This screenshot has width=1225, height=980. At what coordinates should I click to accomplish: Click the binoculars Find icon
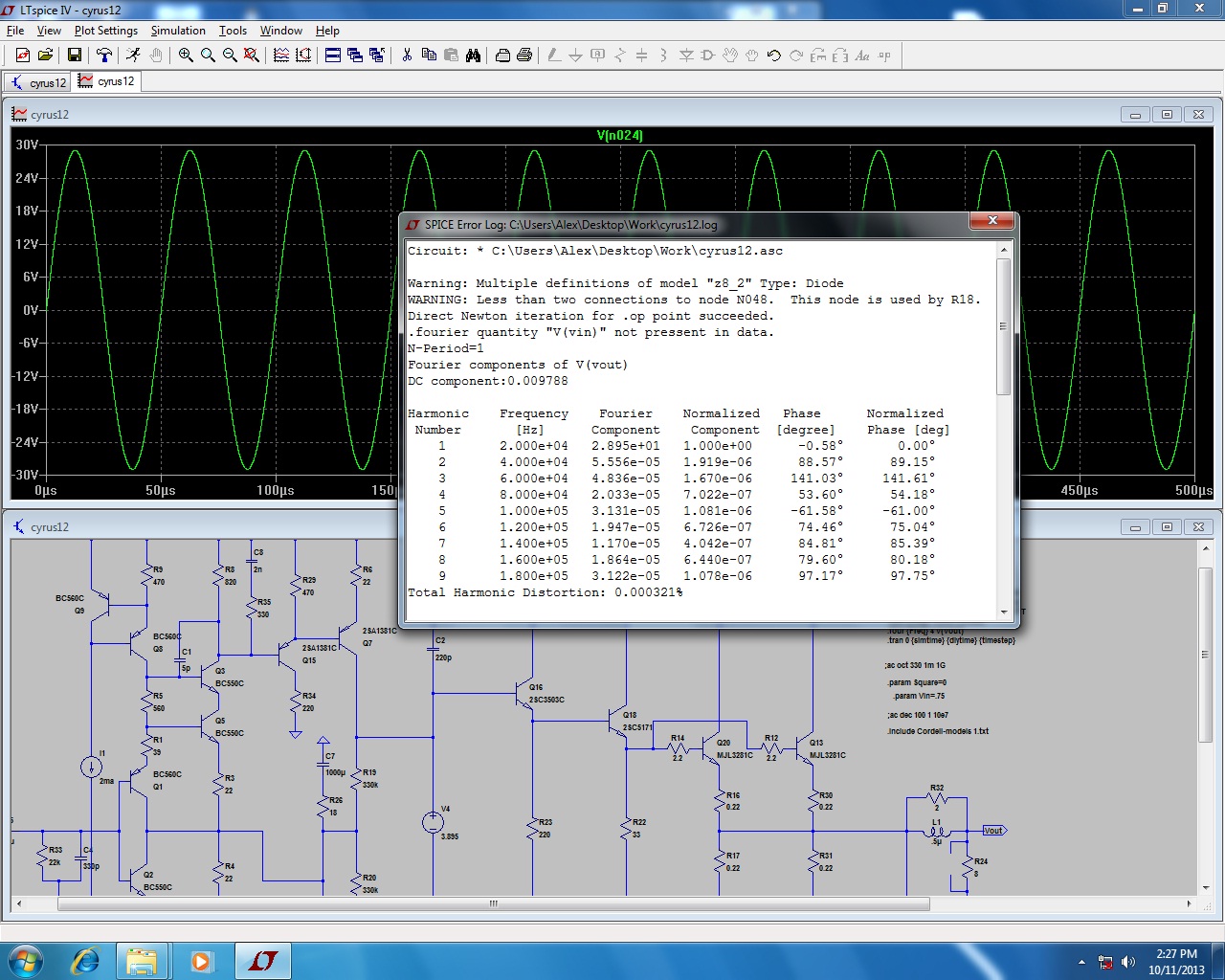[x=473, y=56]
